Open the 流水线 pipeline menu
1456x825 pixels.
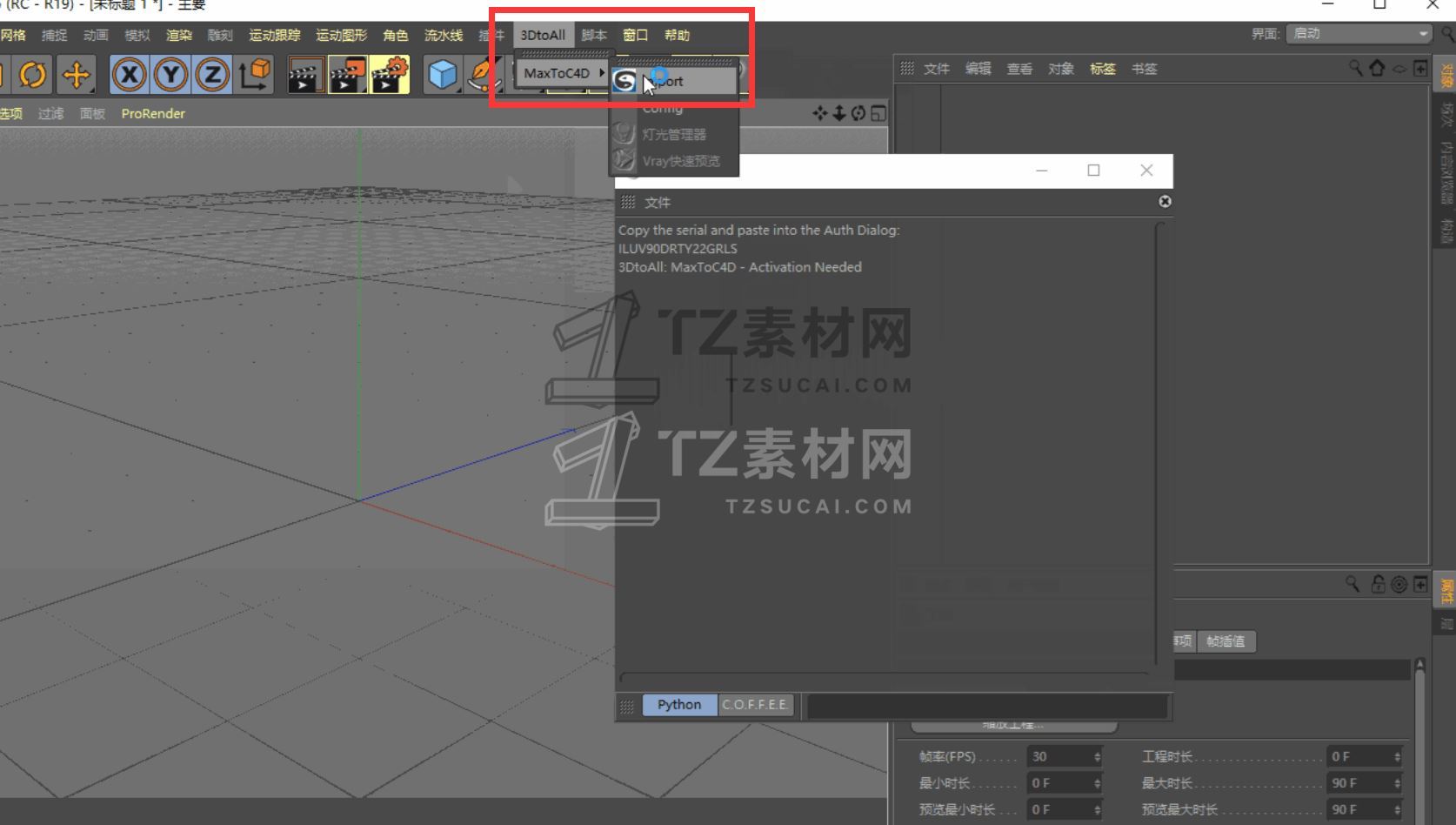point(444,35)
